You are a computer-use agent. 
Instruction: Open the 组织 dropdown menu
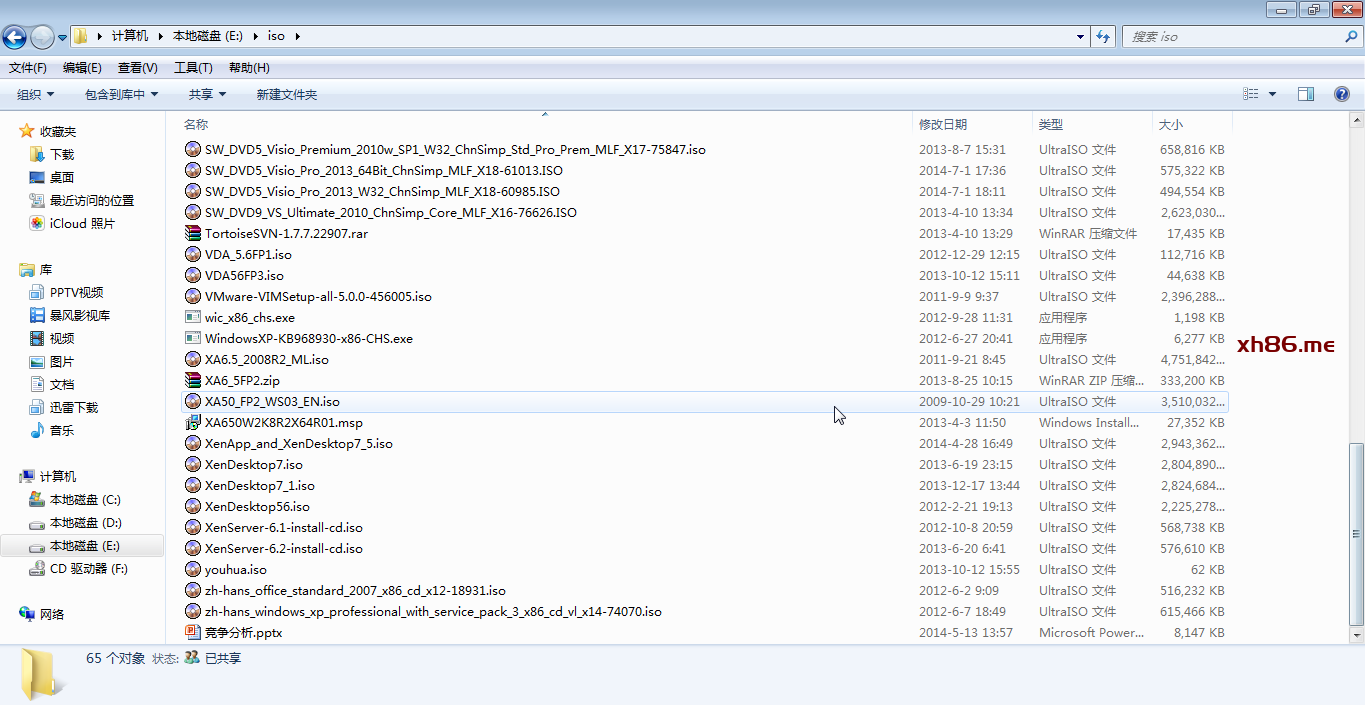click(35, 94)
